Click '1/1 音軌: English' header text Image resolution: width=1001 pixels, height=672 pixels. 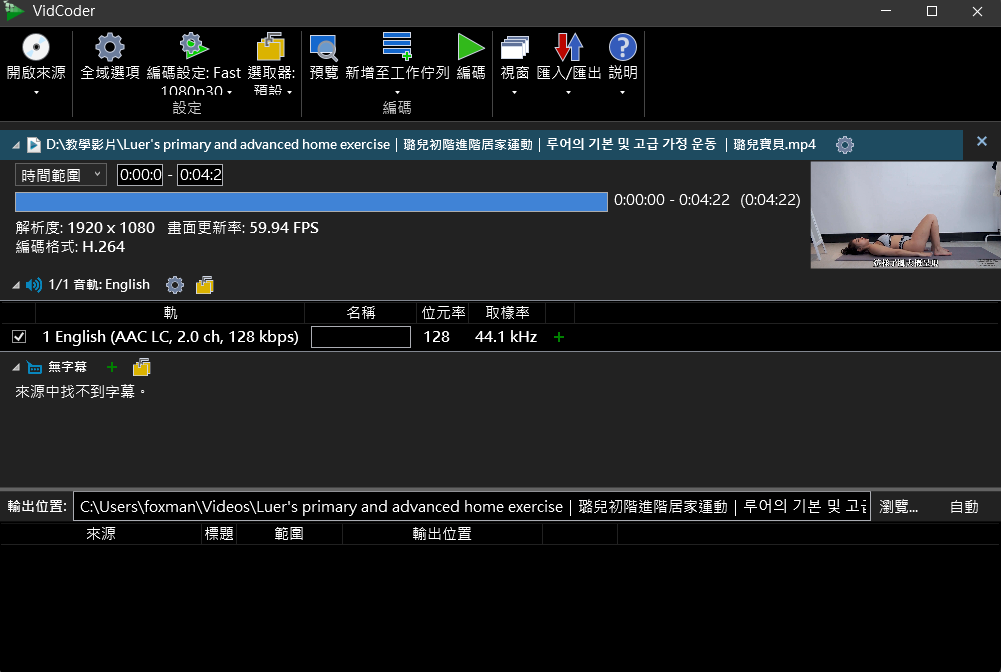[99, 285]
